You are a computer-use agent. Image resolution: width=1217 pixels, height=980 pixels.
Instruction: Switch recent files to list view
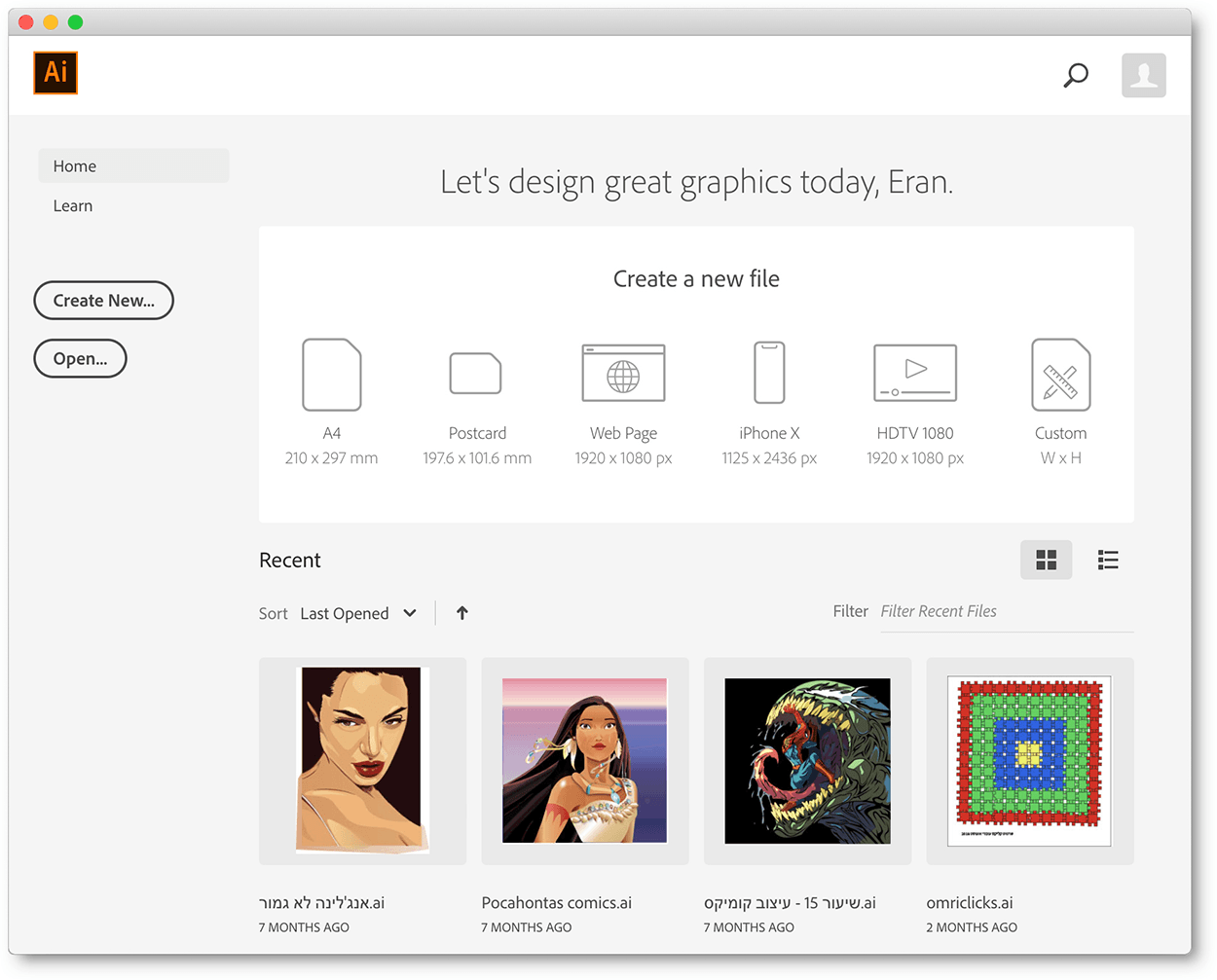pos(1108,560)
